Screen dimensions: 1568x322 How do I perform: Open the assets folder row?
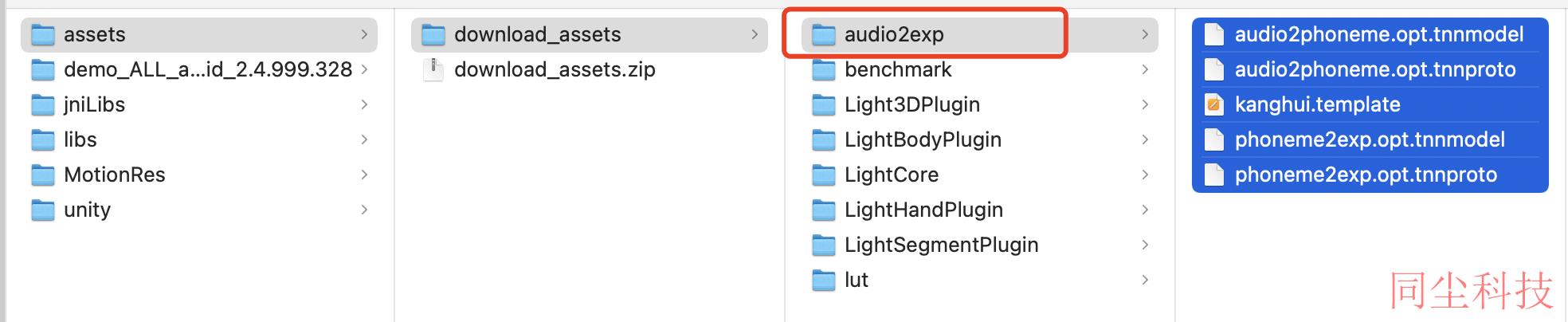coord(199,34)
